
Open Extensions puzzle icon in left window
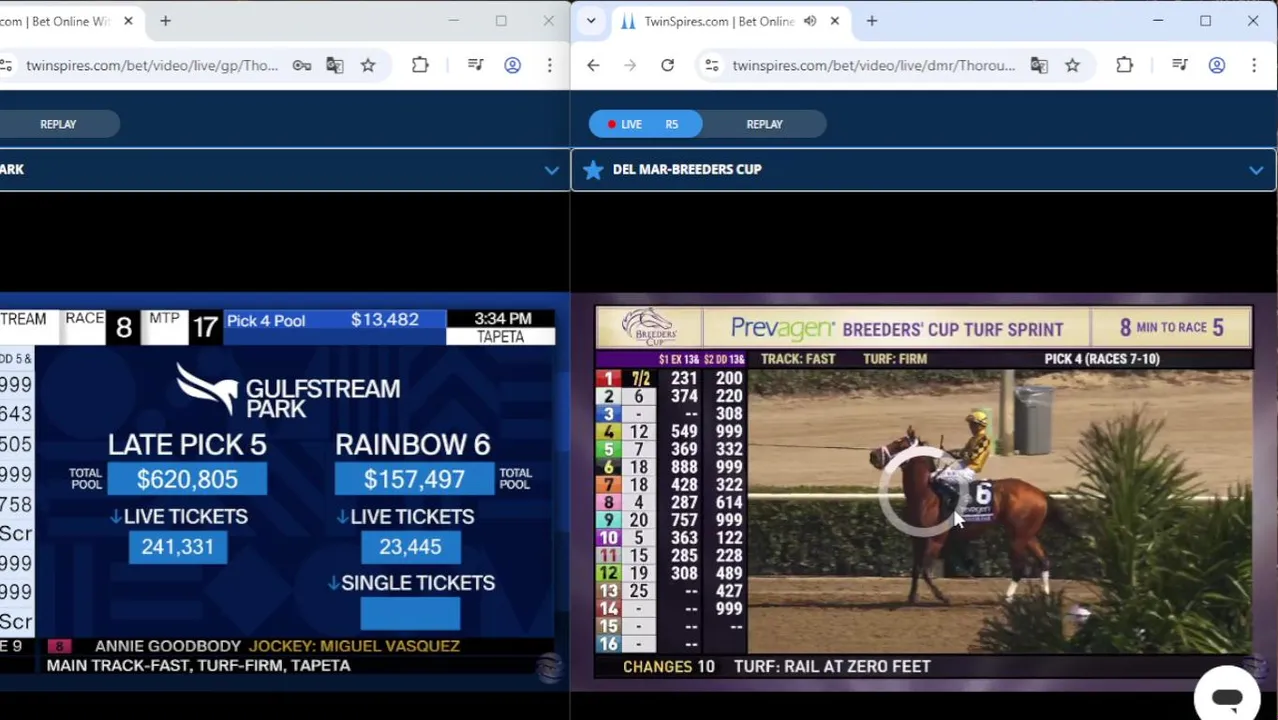pyautogui.click(x=420, y=65)
